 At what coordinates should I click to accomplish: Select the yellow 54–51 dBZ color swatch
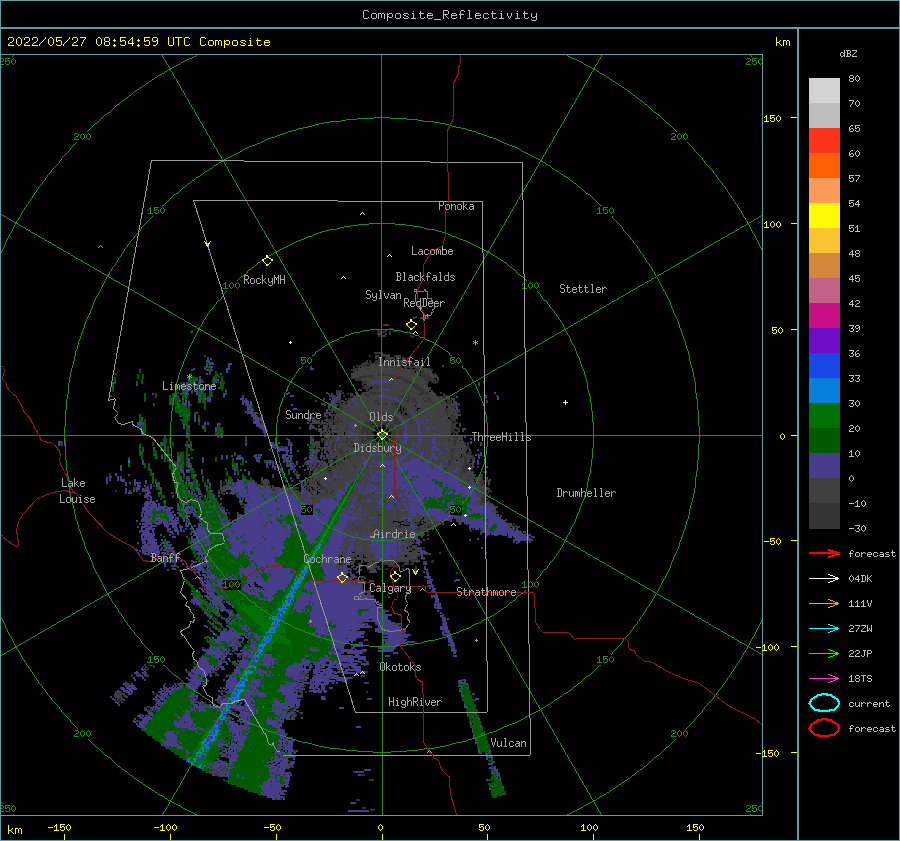(824, 216)
